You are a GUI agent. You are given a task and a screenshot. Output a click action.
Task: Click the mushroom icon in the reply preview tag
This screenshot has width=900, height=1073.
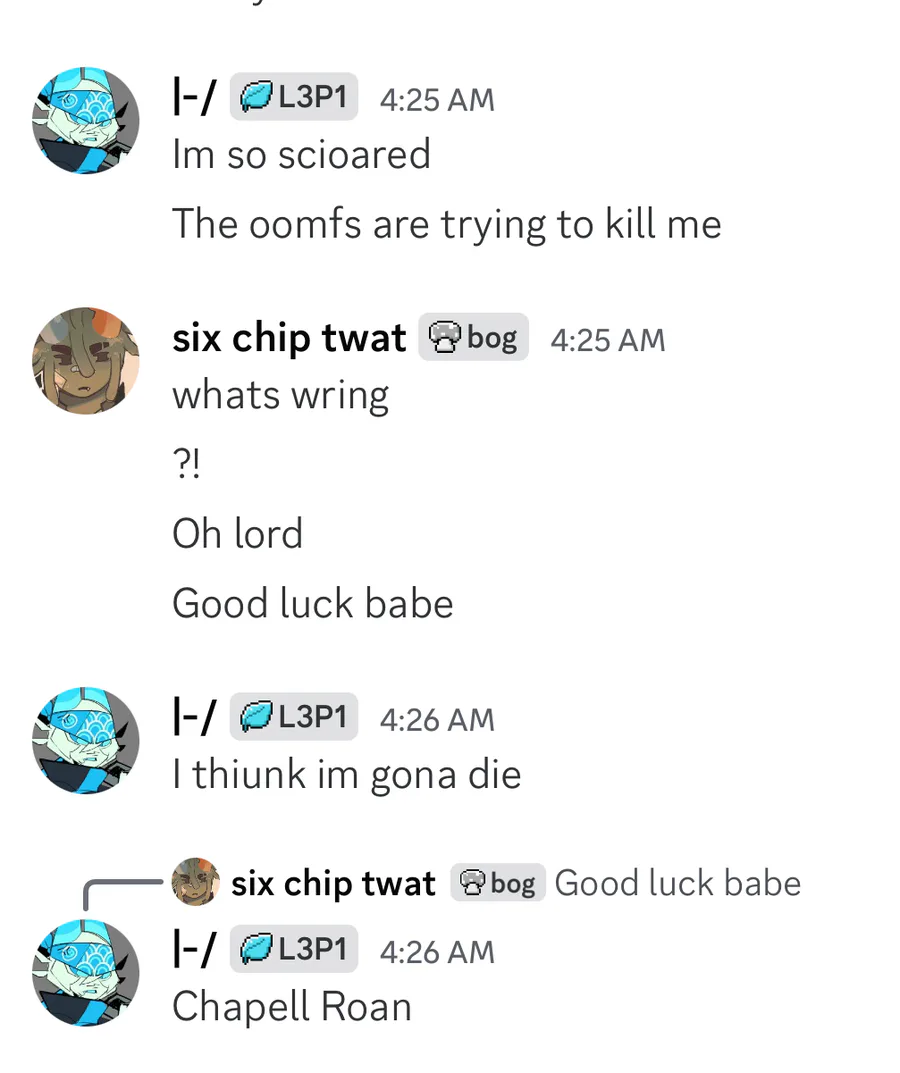pos(472,883)
